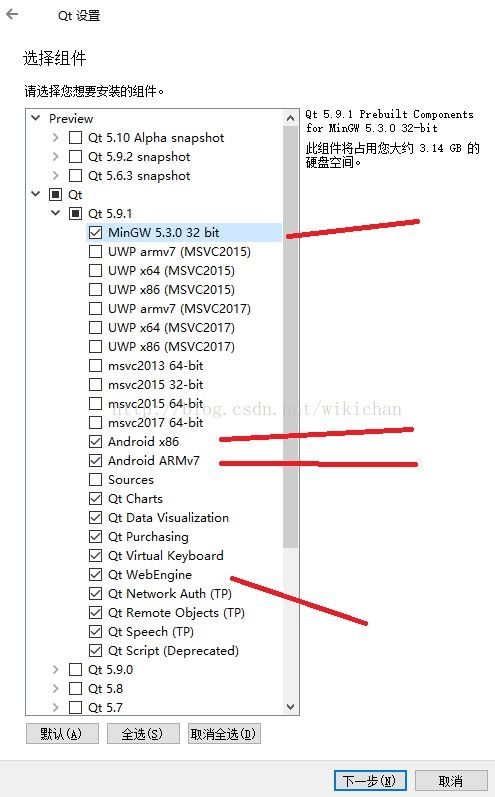
Task: Uncheck MinGW 5.3.0 32 bit component
Action: coord(96,233)
